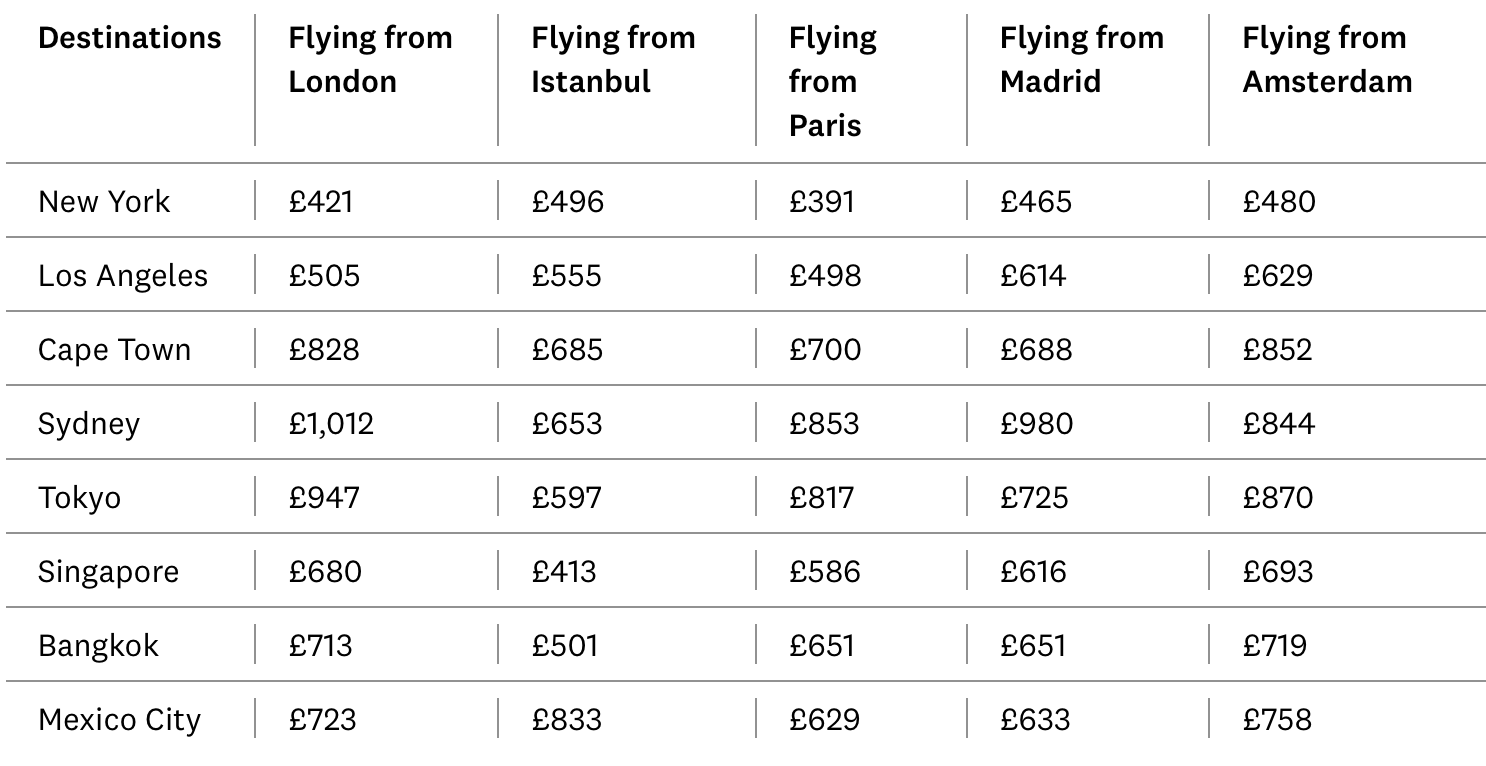This screenshot has height=766, width=1486.
Task: Click the Destinations column header
Action: coord(130,38)
